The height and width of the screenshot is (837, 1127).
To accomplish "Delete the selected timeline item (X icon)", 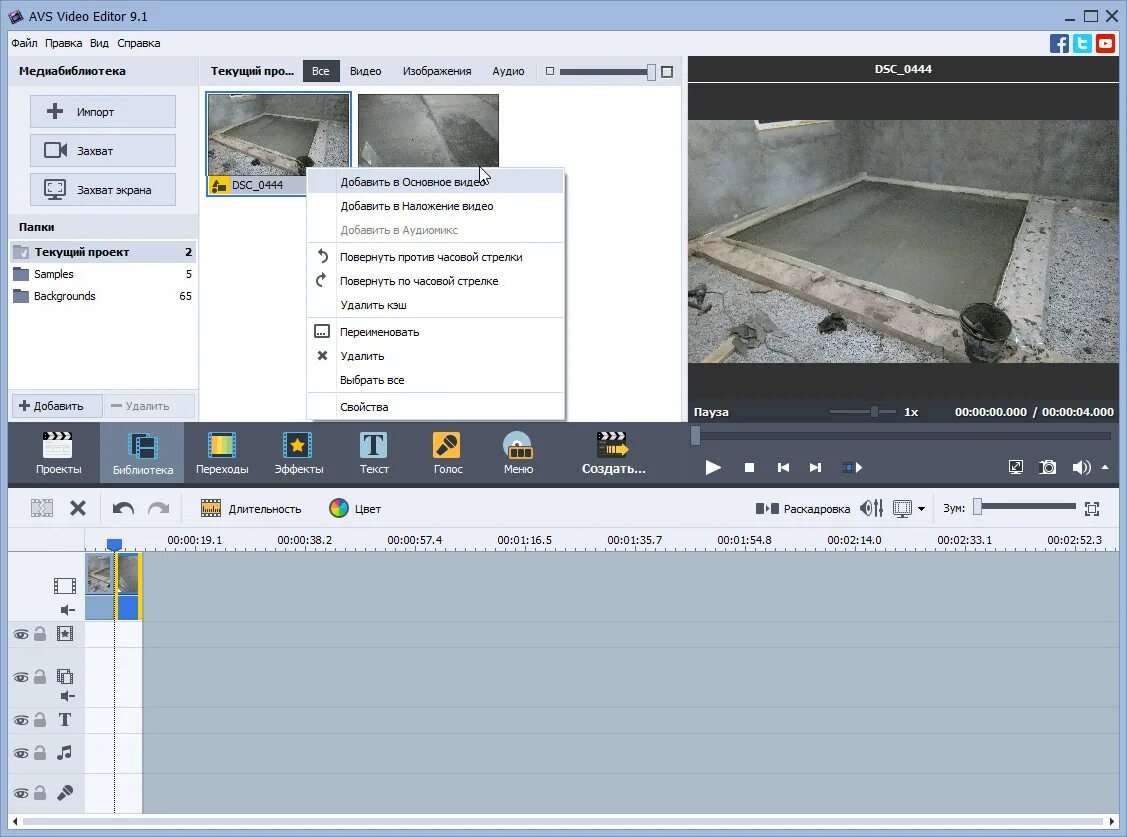I will click(x=78, y=509).
